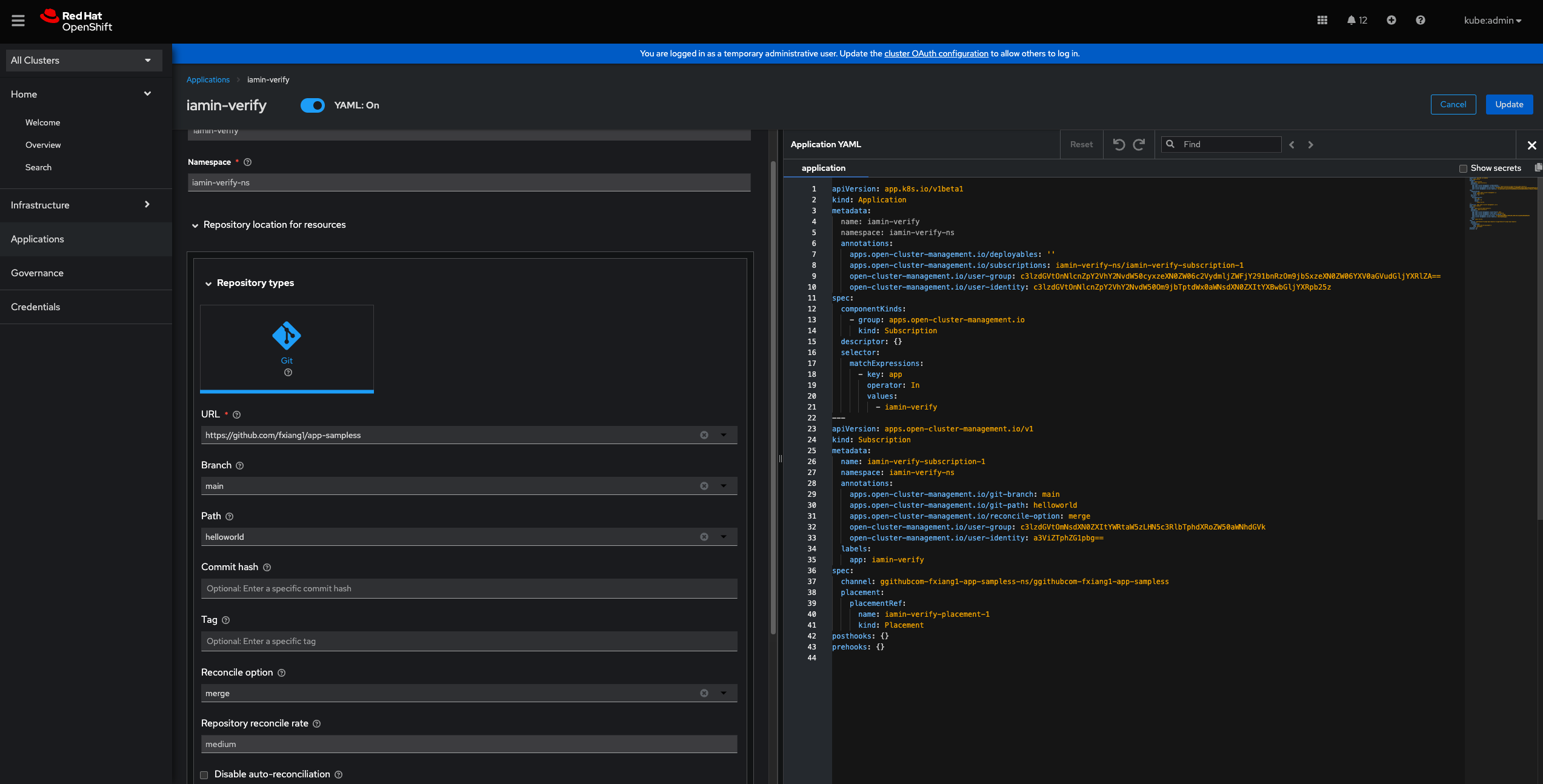Image resolution: width=1543 pixels, height=784 pixels.
Task: Click the plus add icon in header
Action: 1391,21
